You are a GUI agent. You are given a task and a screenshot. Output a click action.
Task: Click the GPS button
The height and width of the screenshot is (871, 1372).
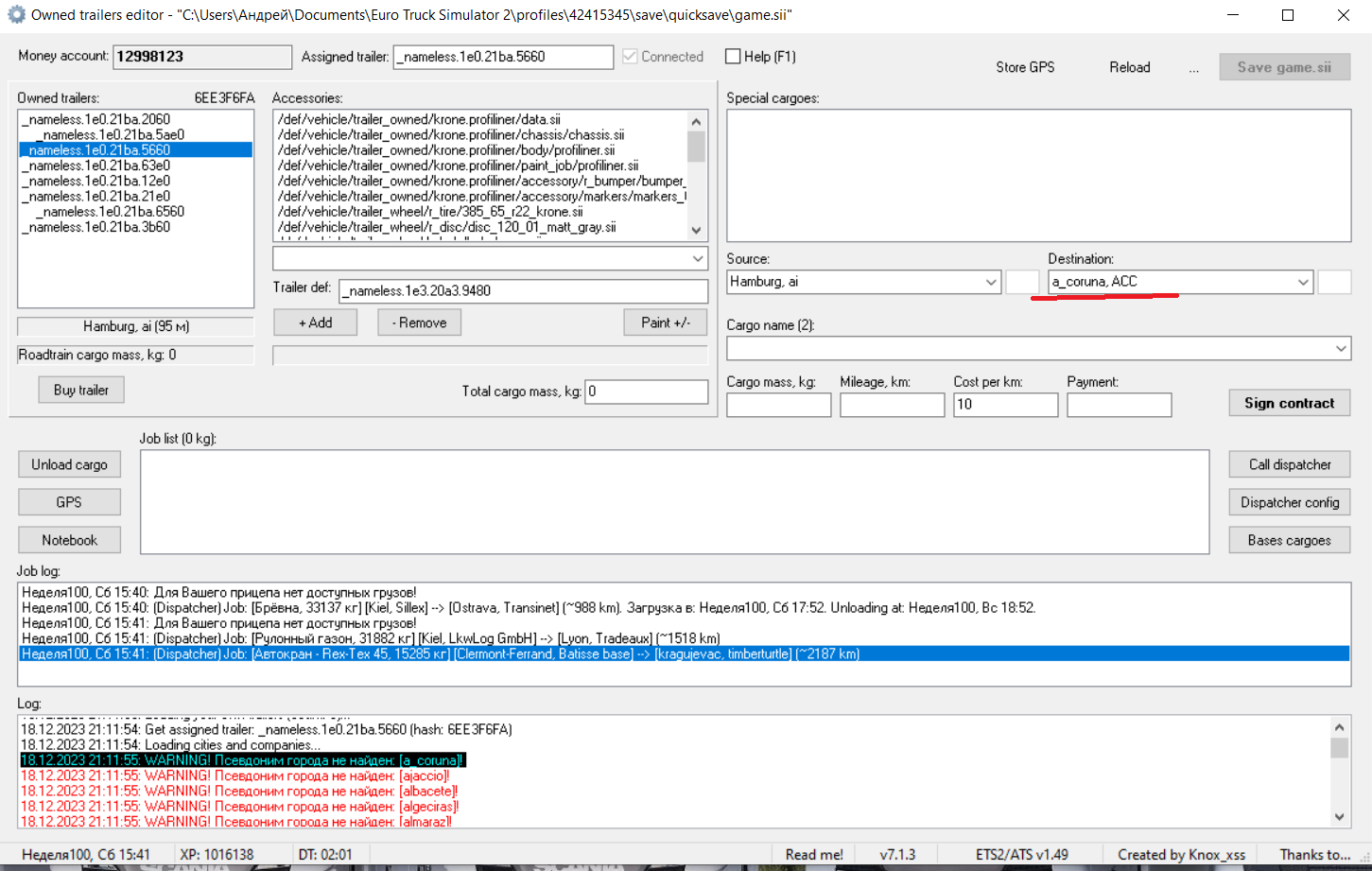point(69,502)
